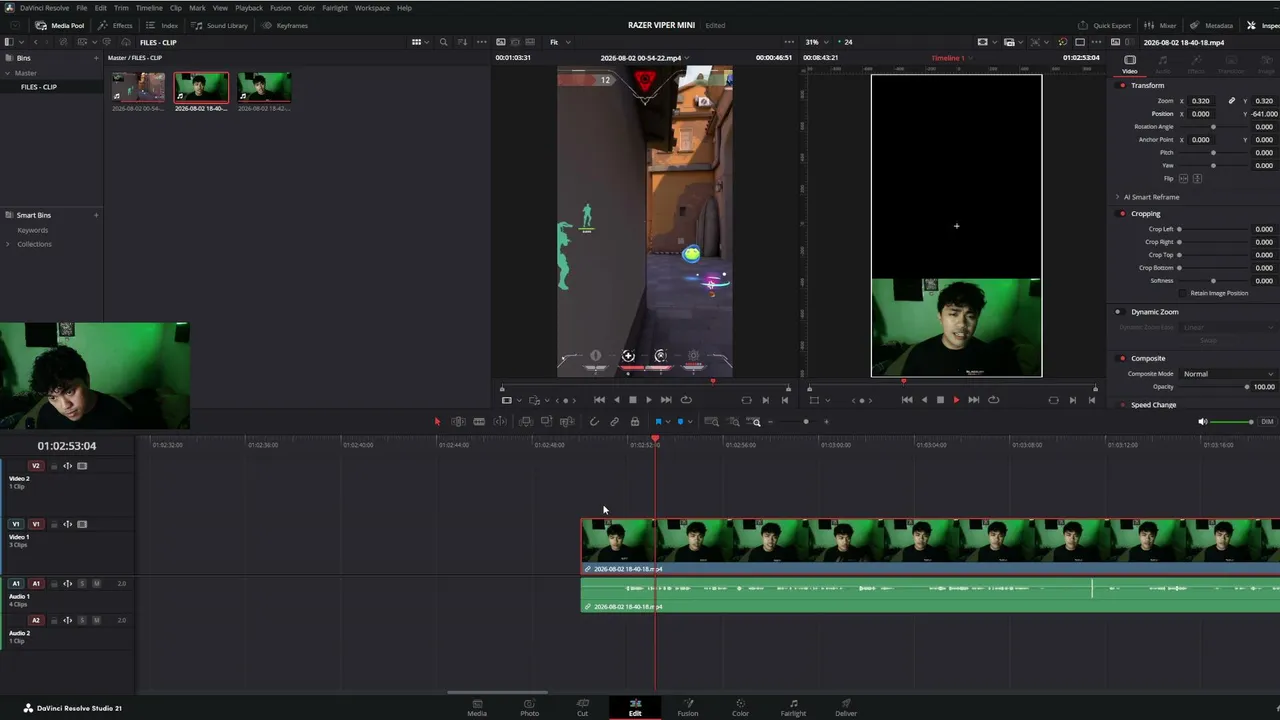Toggle the Composite section enable dot
The width and height of the screenshot is (1280, 720).
click(x=1122, y=358)
